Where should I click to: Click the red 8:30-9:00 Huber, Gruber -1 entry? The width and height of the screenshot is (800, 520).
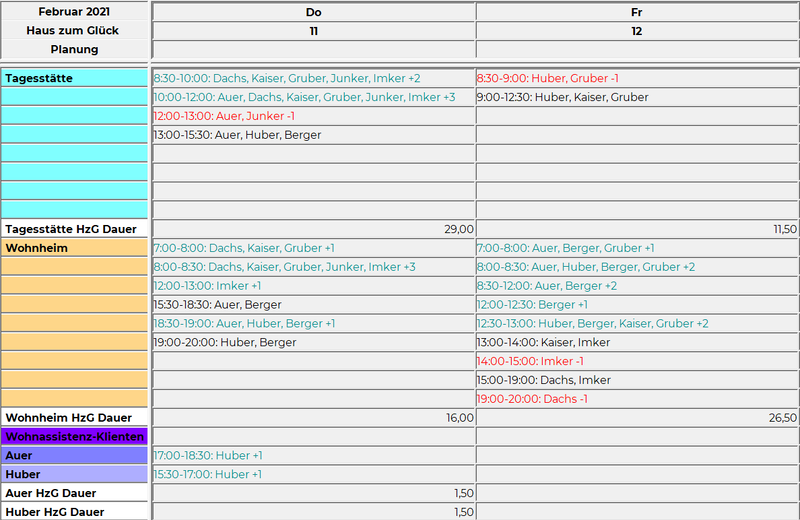tap(548, 78)
